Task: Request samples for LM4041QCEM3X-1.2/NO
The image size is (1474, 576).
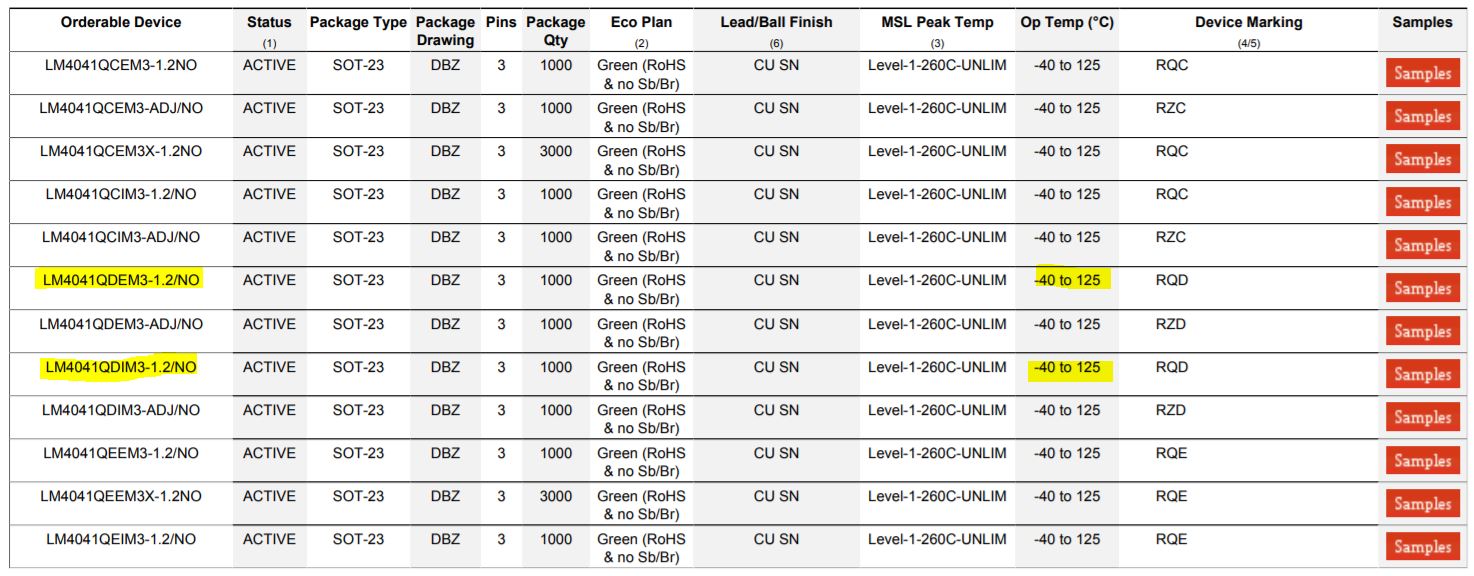Action: tap(1422, 159)
